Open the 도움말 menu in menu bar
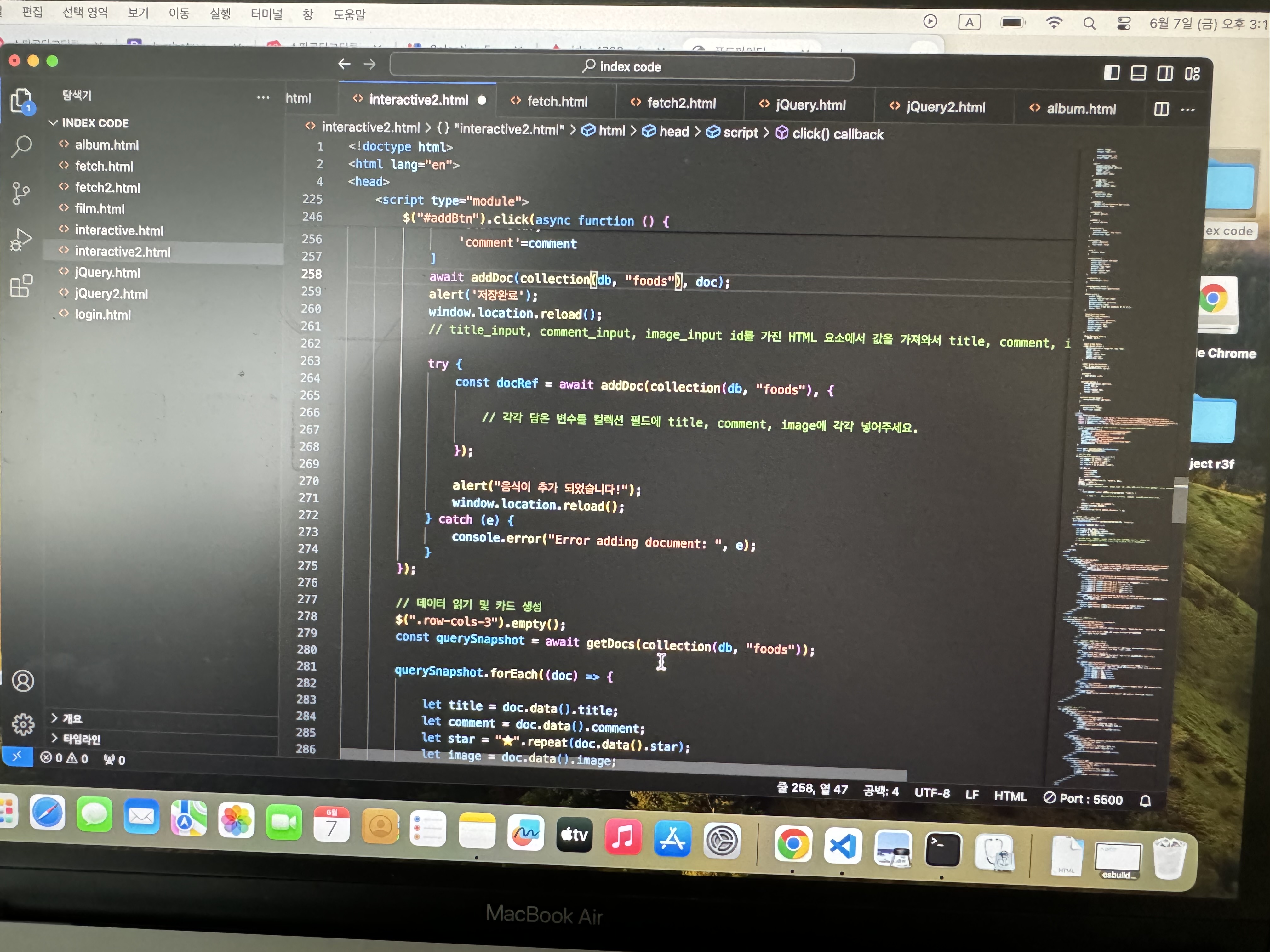1270x952 pixels. click(349, 14)
